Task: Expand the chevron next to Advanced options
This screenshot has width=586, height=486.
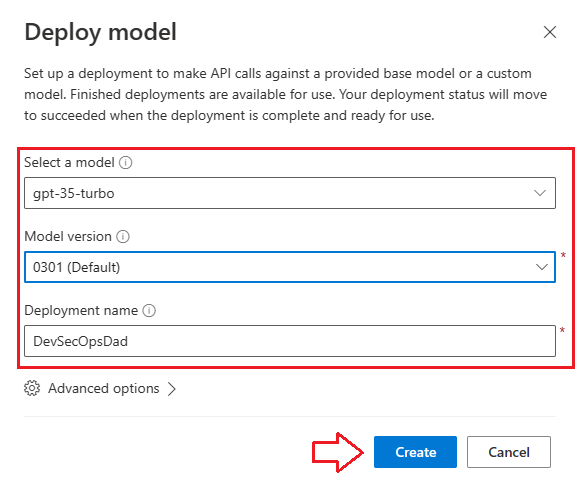Action: pos(172,389)
